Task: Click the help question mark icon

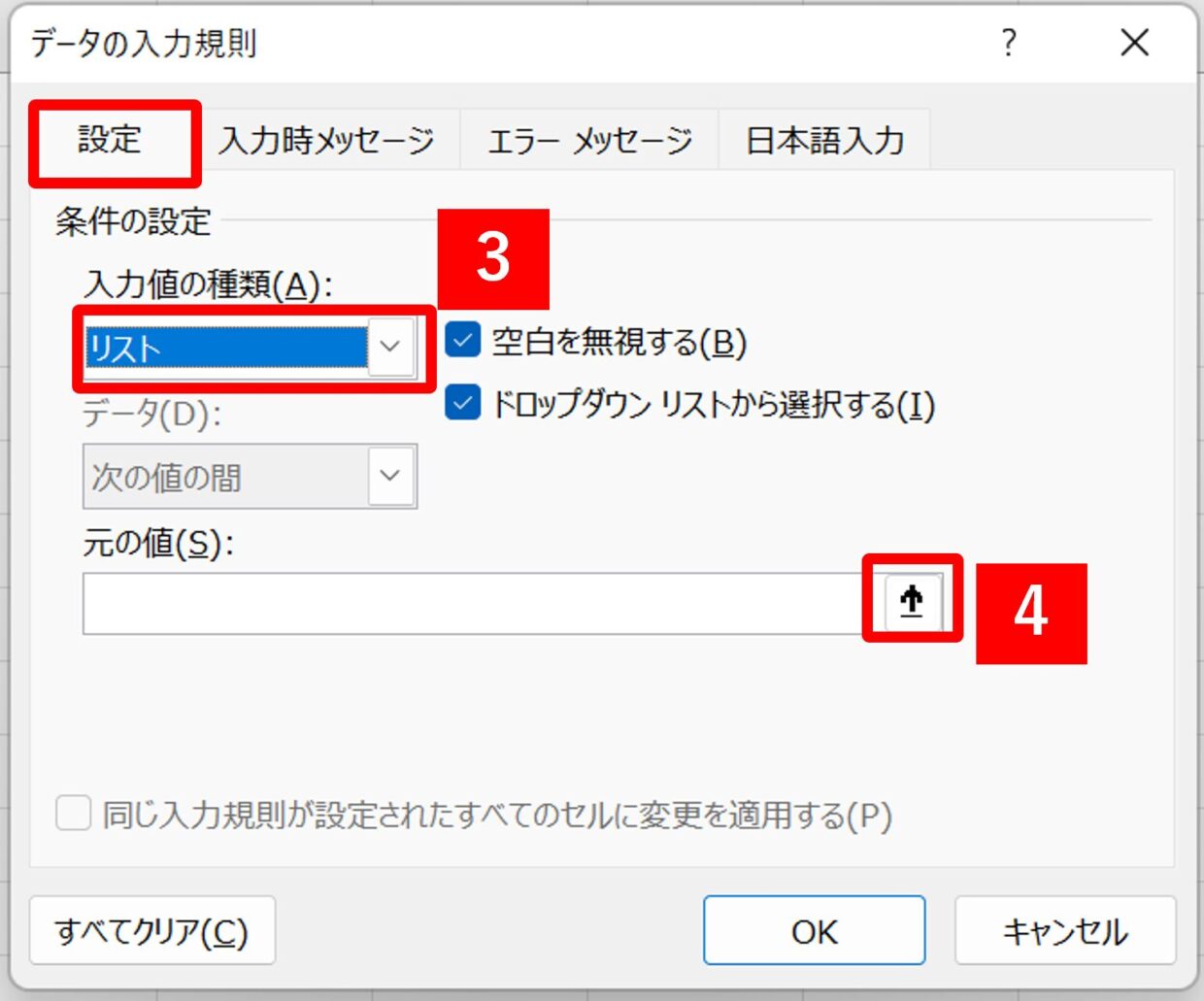Action: pos(1009,43)
